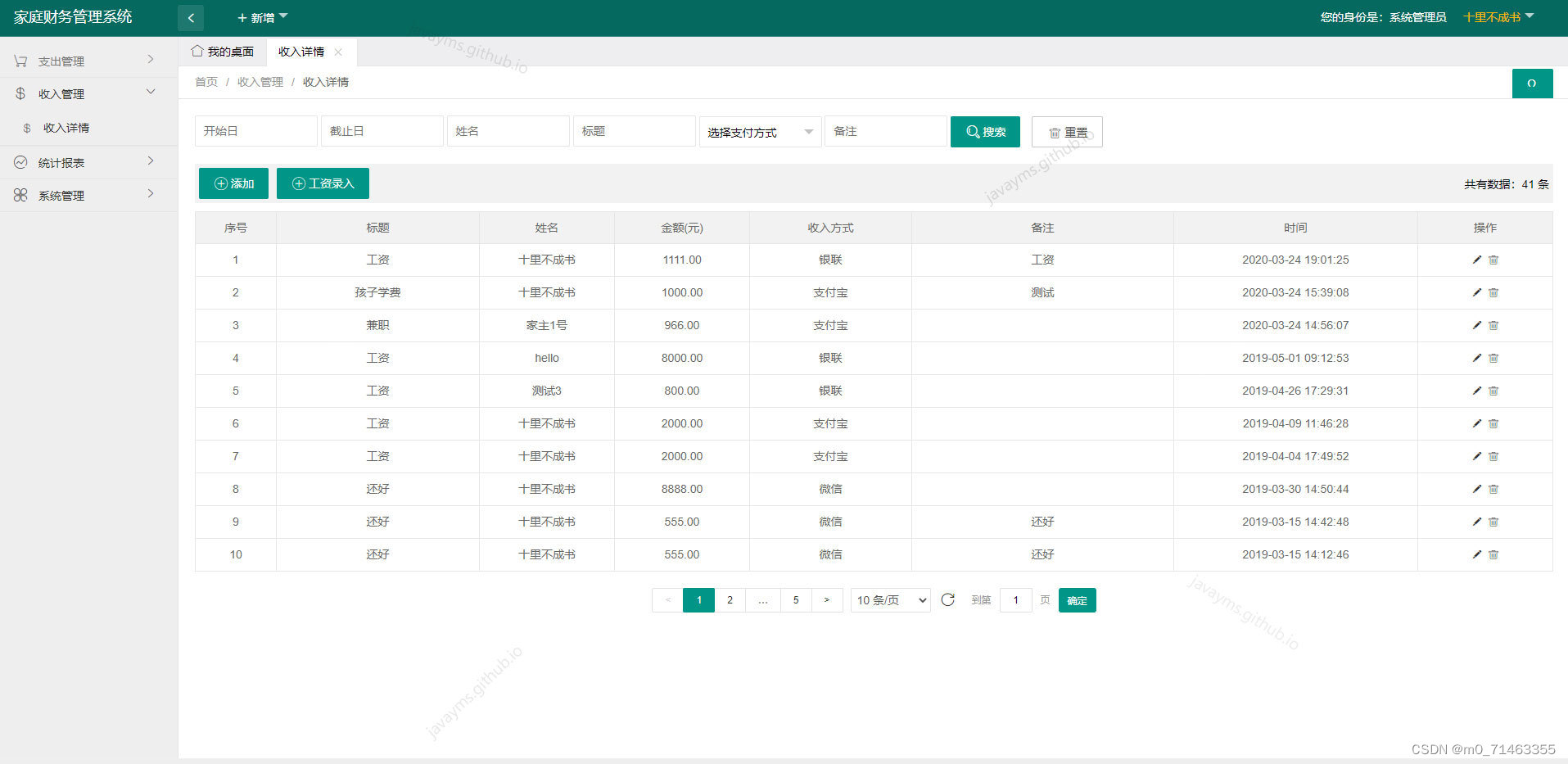This screenshot has height=764, width=1568.
Task: Refresh the table with the circular arrow icon
Action: point(948,599)
